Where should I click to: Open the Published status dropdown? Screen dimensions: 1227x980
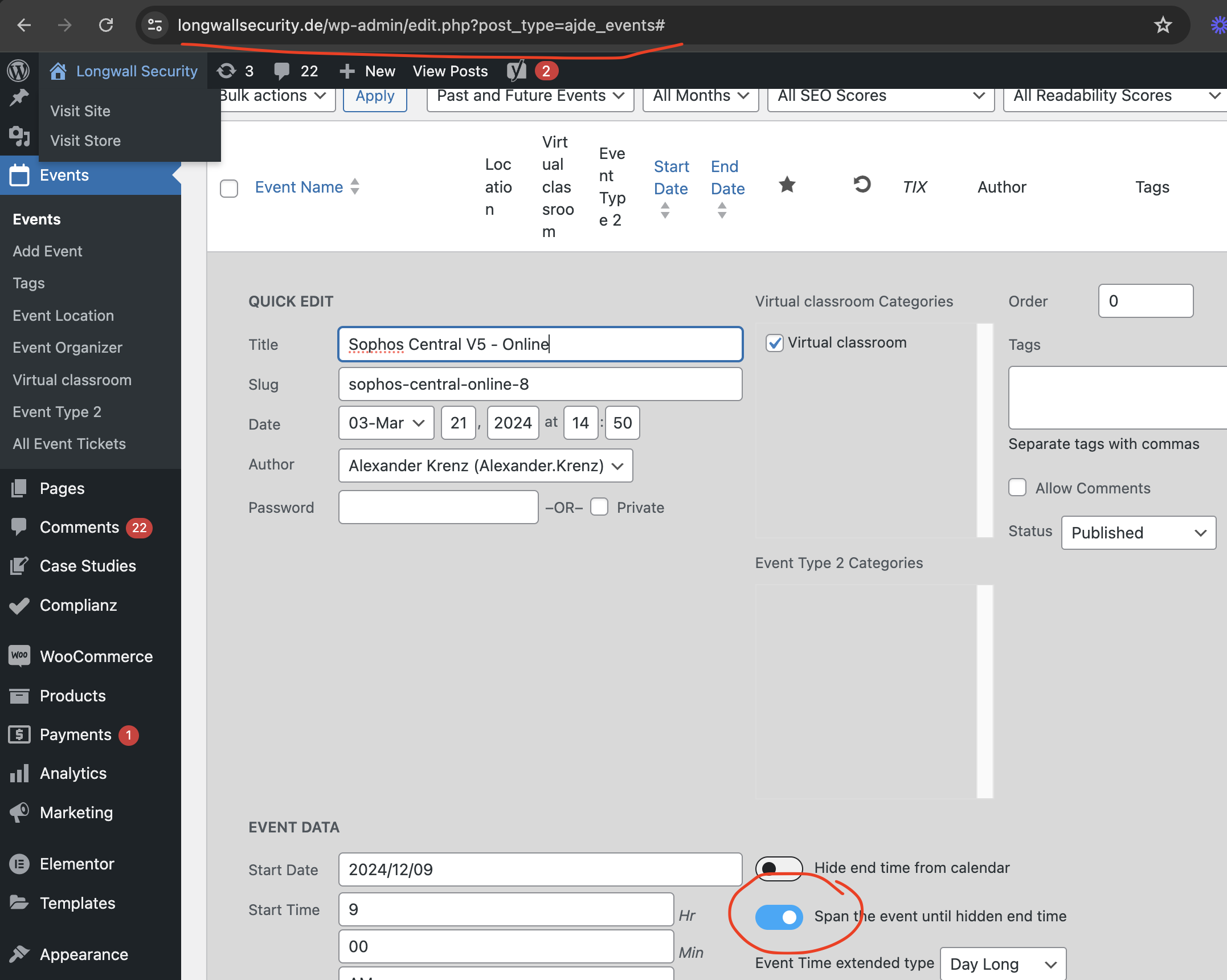click(1139, 533)
